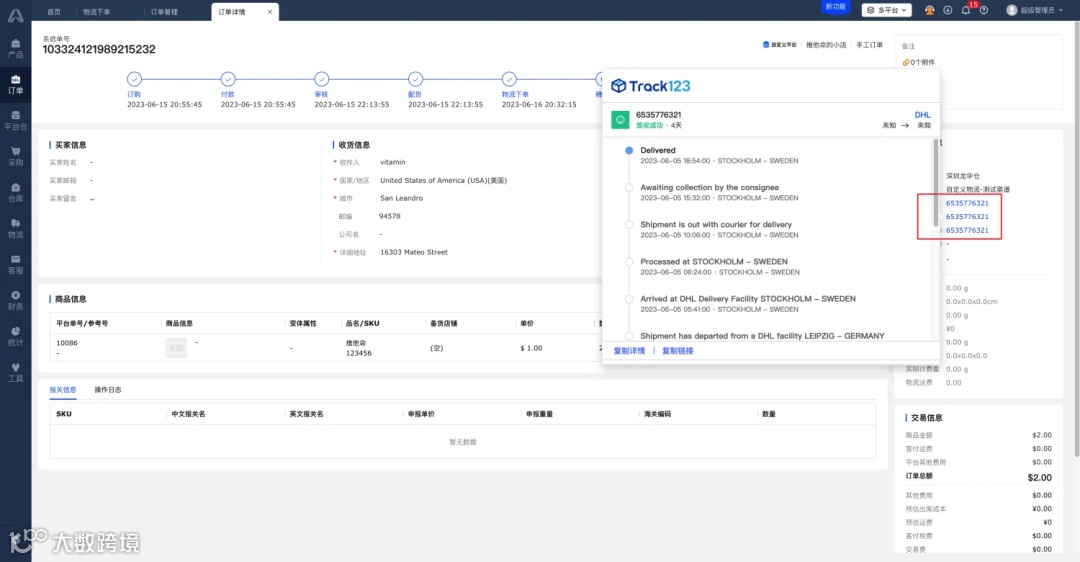Open the 客服 (Customer service) sidebar section
This screenshot has height=562, width=1080.
pyautogui.click(x=15, y=265)
